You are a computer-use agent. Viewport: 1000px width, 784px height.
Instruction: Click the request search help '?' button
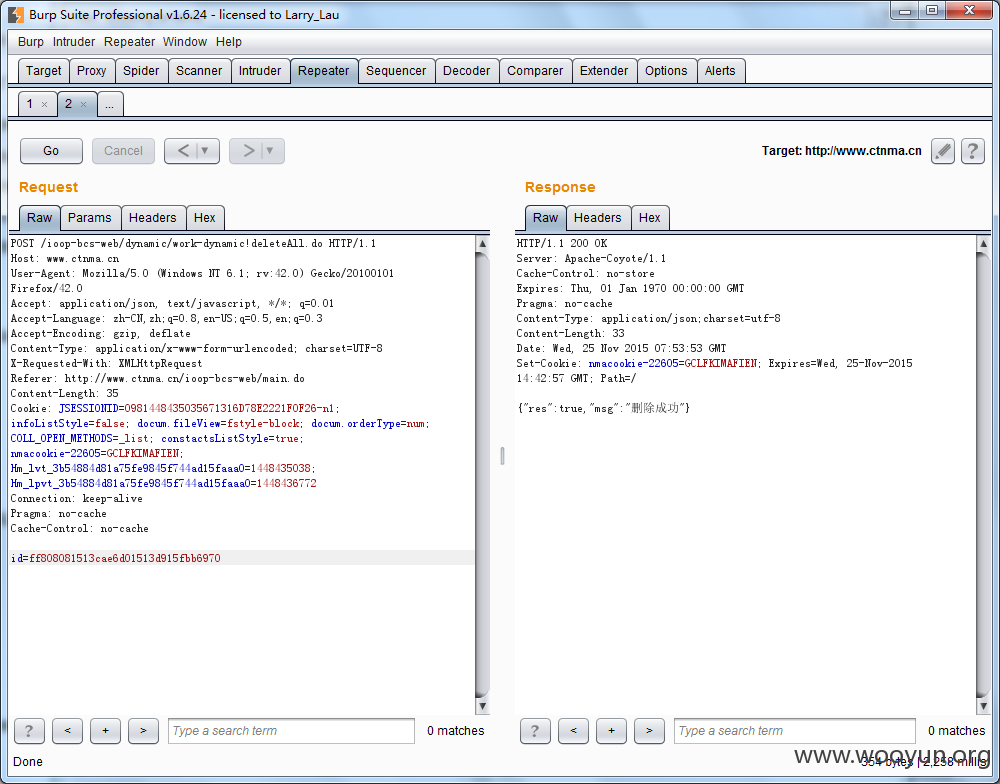pos(29,730)
